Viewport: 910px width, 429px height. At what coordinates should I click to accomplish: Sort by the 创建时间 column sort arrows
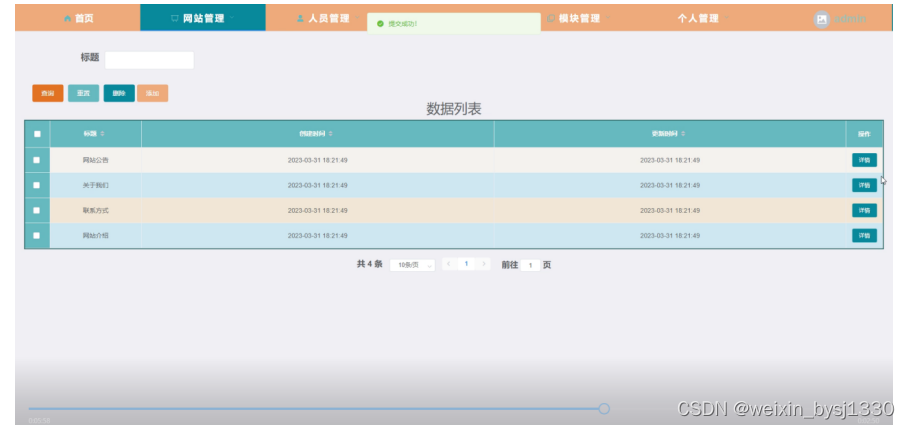coord(331,134)
